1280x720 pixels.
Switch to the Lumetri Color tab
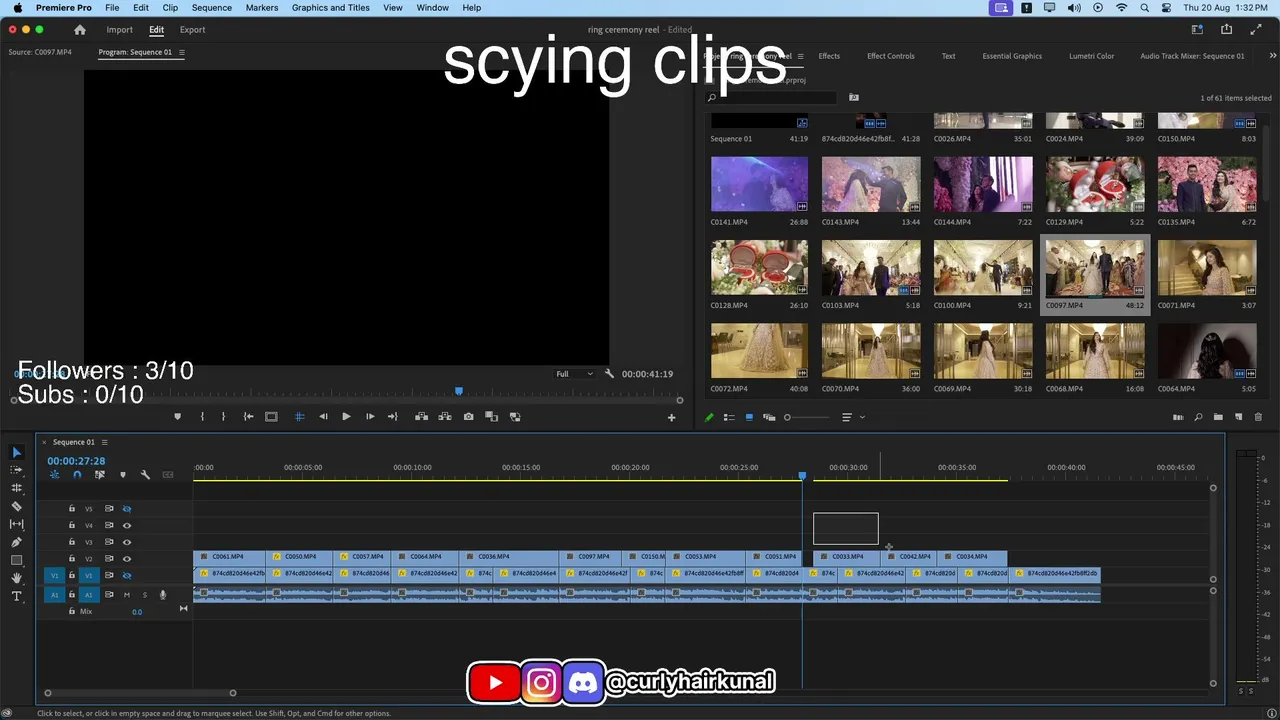click(1091, 56)
